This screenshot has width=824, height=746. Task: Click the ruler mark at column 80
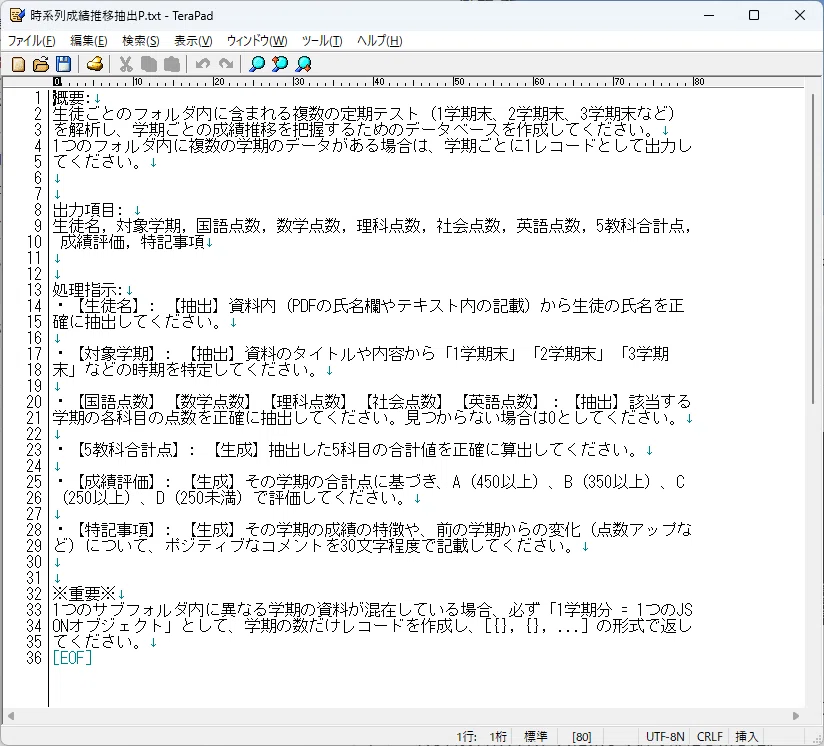(698, 82)
